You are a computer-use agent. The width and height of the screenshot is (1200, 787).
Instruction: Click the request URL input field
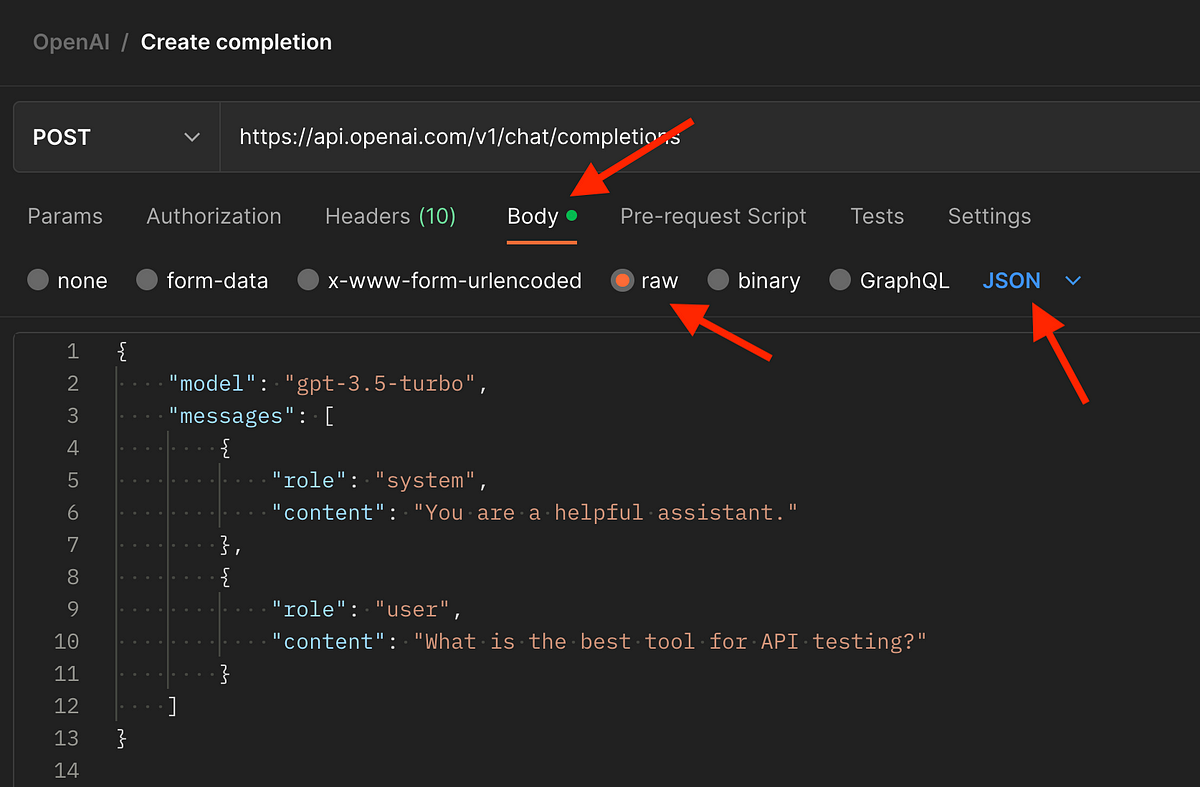[710, 137]
